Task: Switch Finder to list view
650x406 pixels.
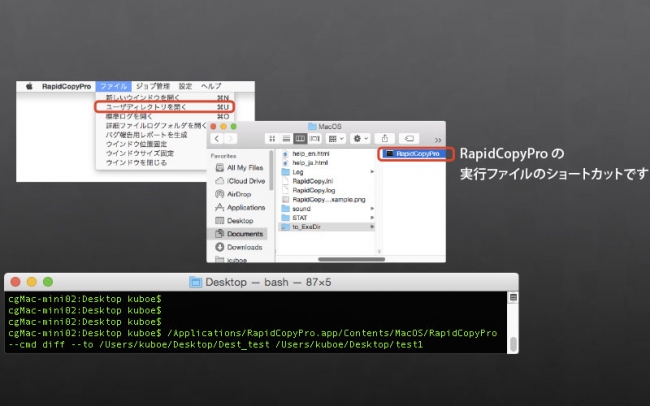Action: [x=286, y=139]
